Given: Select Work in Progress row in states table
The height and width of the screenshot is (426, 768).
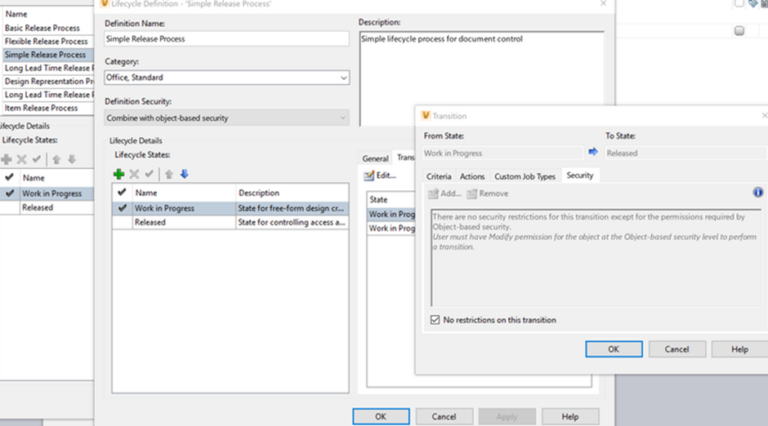Looking at the screenshot, I should tap(230, 208).
